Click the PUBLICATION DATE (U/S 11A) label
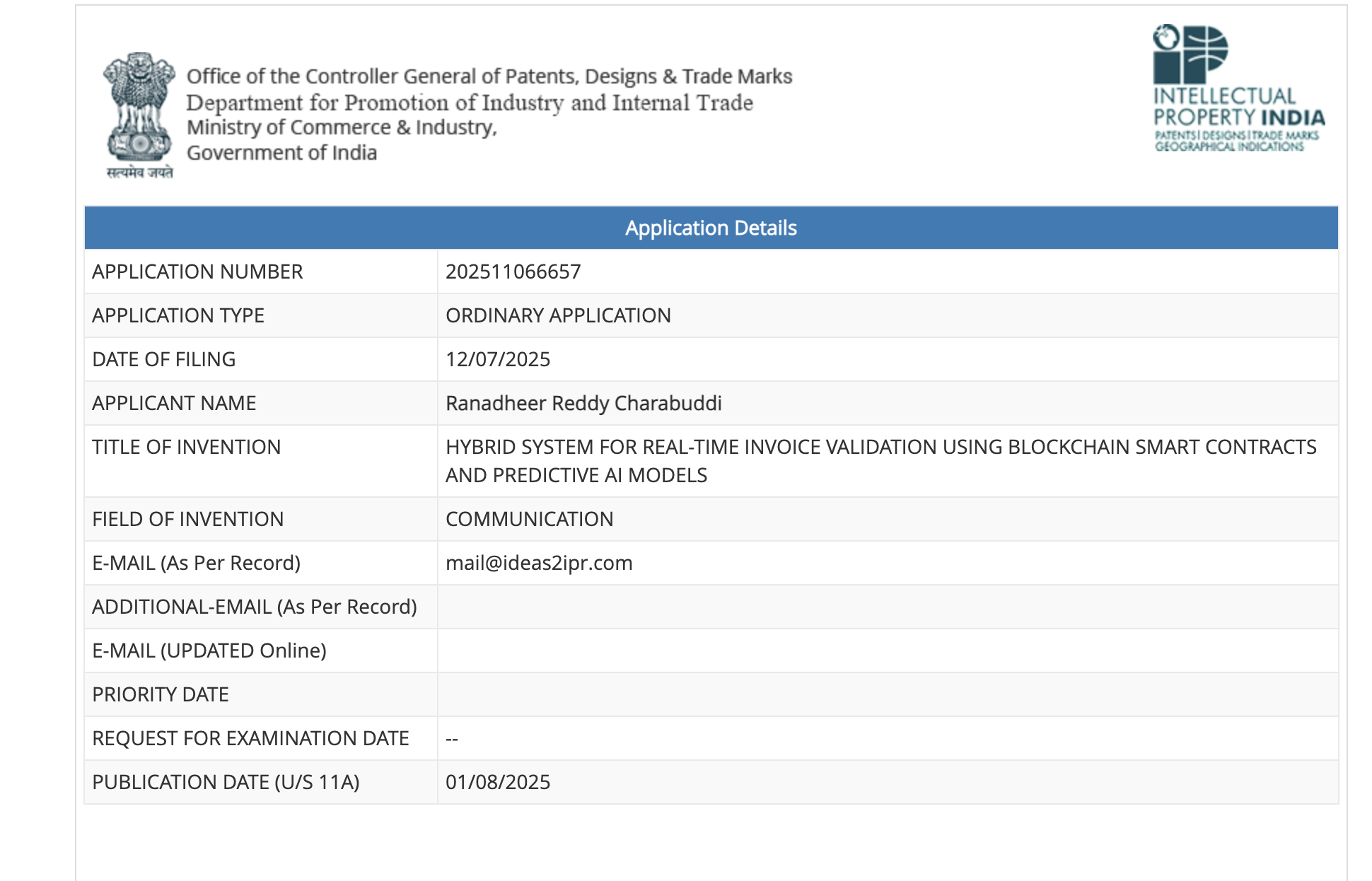Image resolution: width=1372 pixels, height=881 pixels. 226,782
